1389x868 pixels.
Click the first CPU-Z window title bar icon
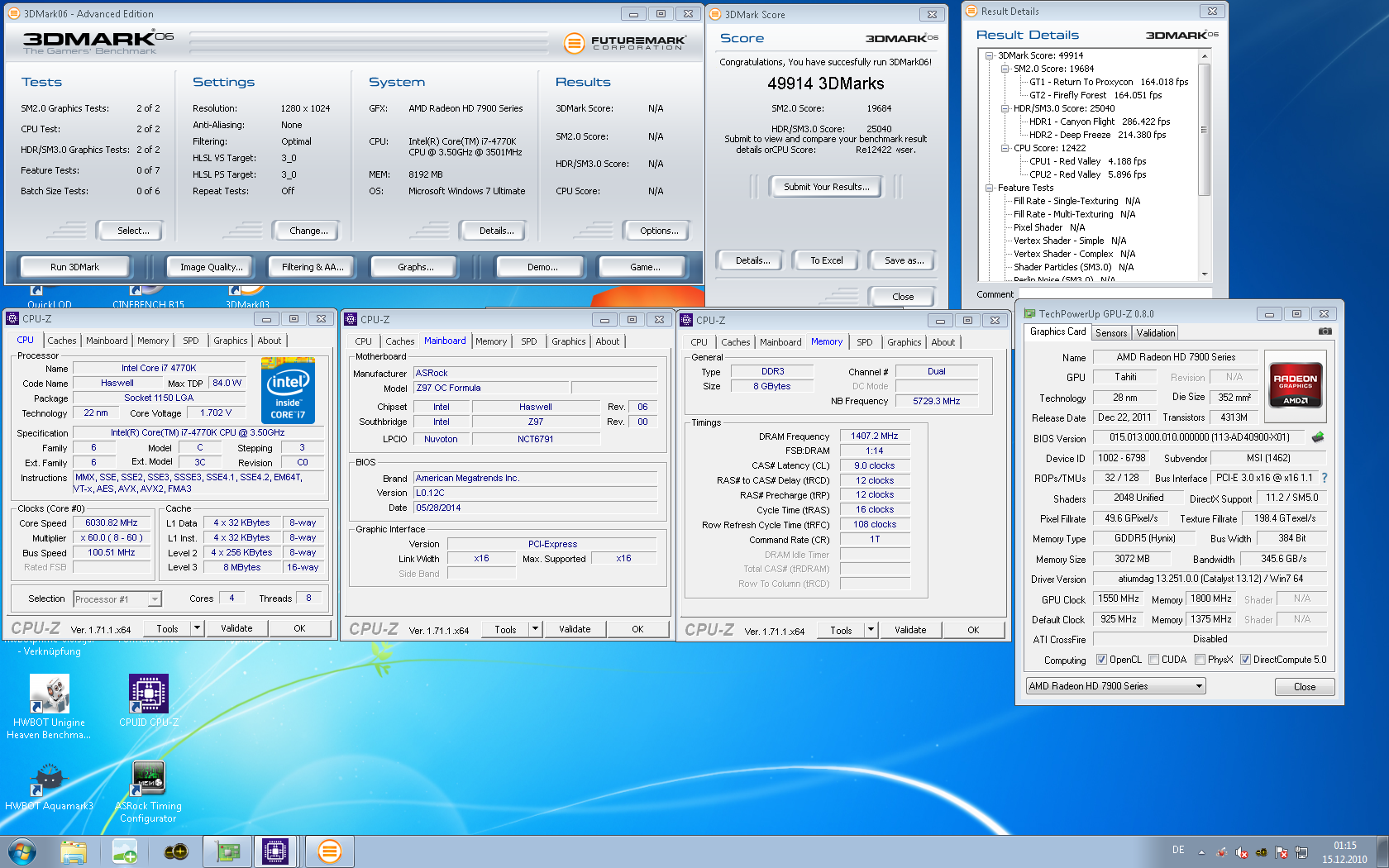(12, 318)
